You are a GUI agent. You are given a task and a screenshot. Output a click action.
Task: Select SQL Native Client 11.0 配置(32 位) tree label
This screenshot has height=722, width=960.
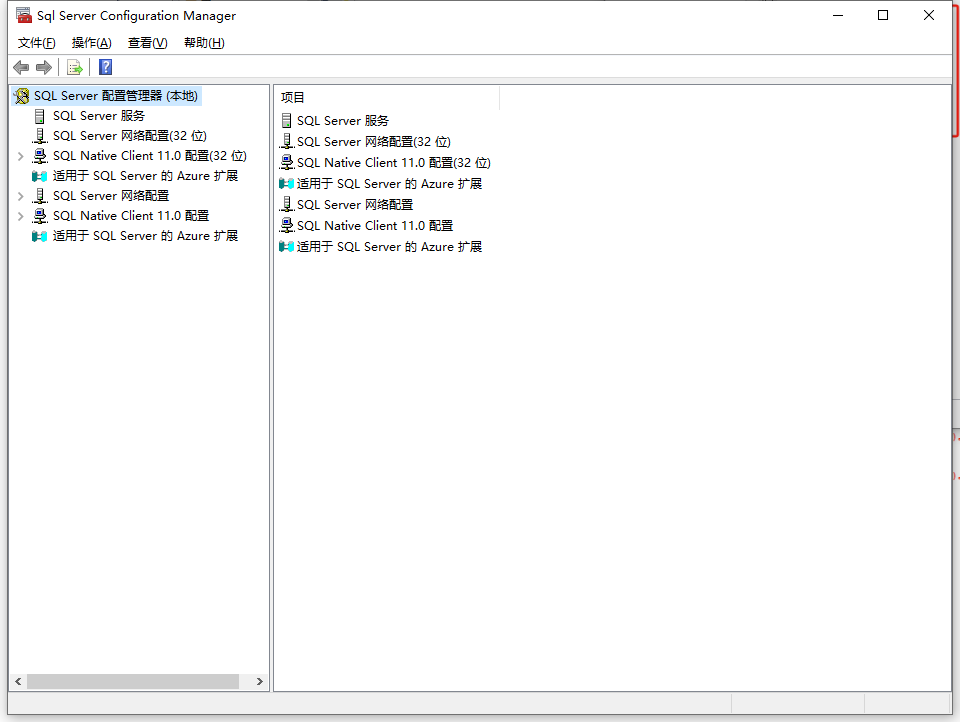pos(149,156)
